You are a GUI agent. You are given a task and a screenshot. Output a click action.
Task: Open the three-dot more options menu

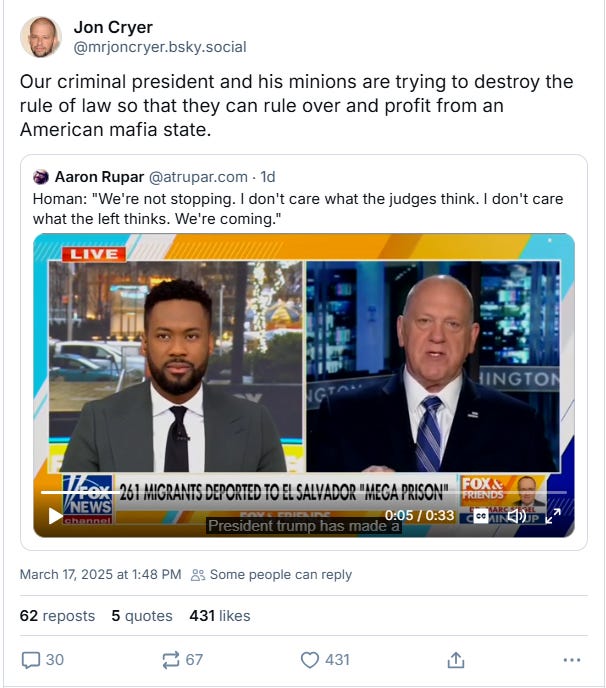click(572, 660)
